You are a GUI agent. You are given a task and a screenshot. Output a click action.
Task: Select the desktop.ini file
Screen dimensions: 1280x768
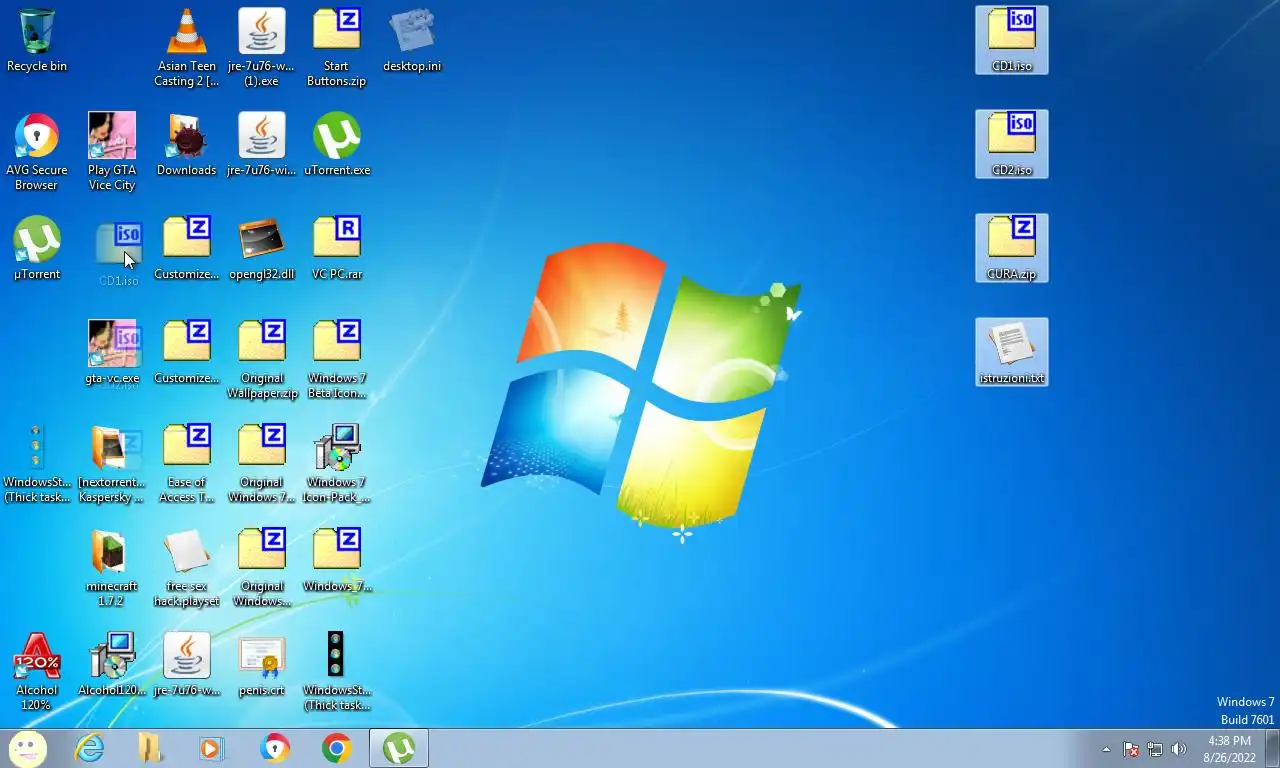[412, 40]
